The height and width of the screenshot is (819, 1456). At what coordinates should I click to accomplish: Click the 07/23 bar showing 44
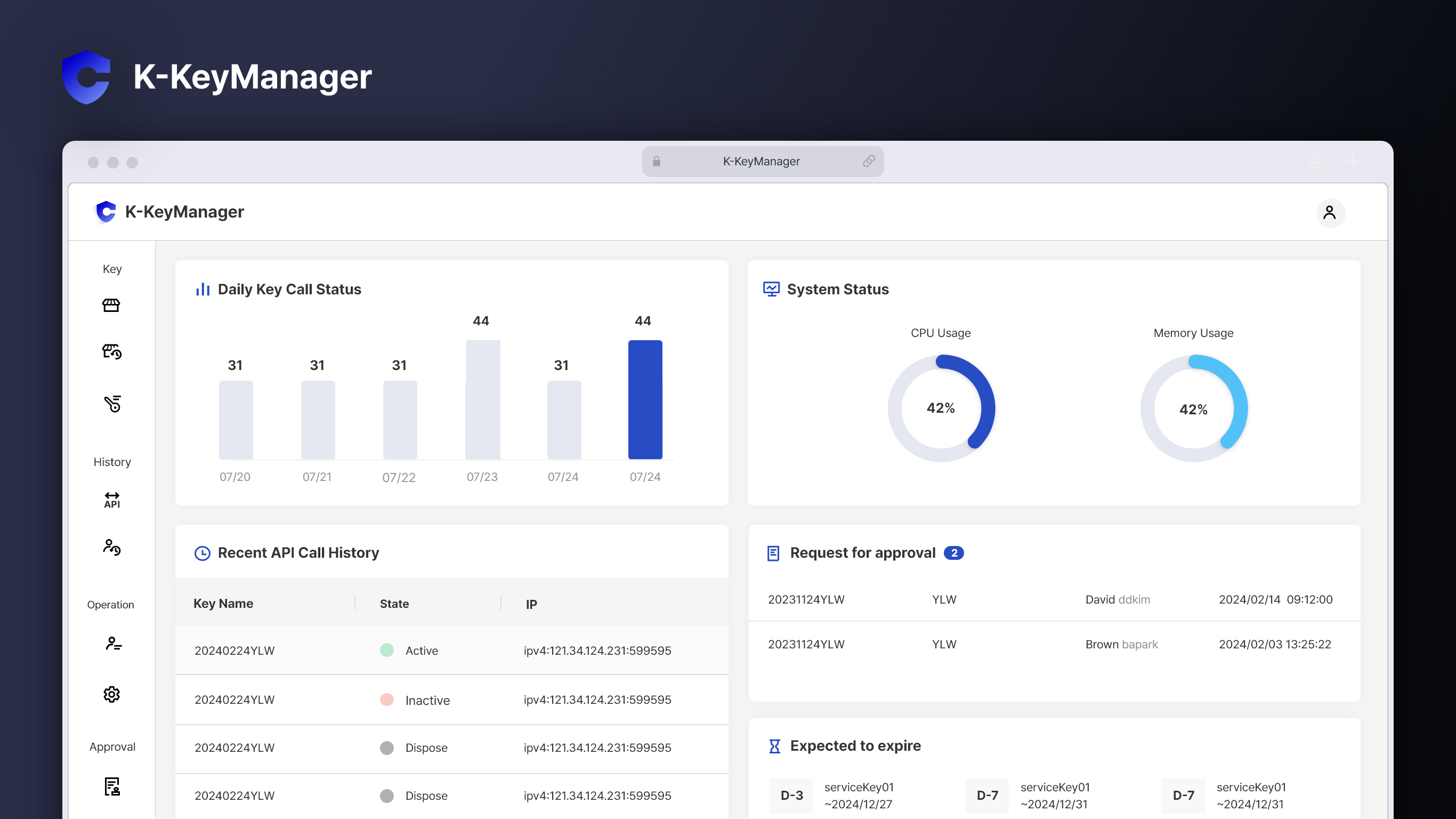(482, 399)
